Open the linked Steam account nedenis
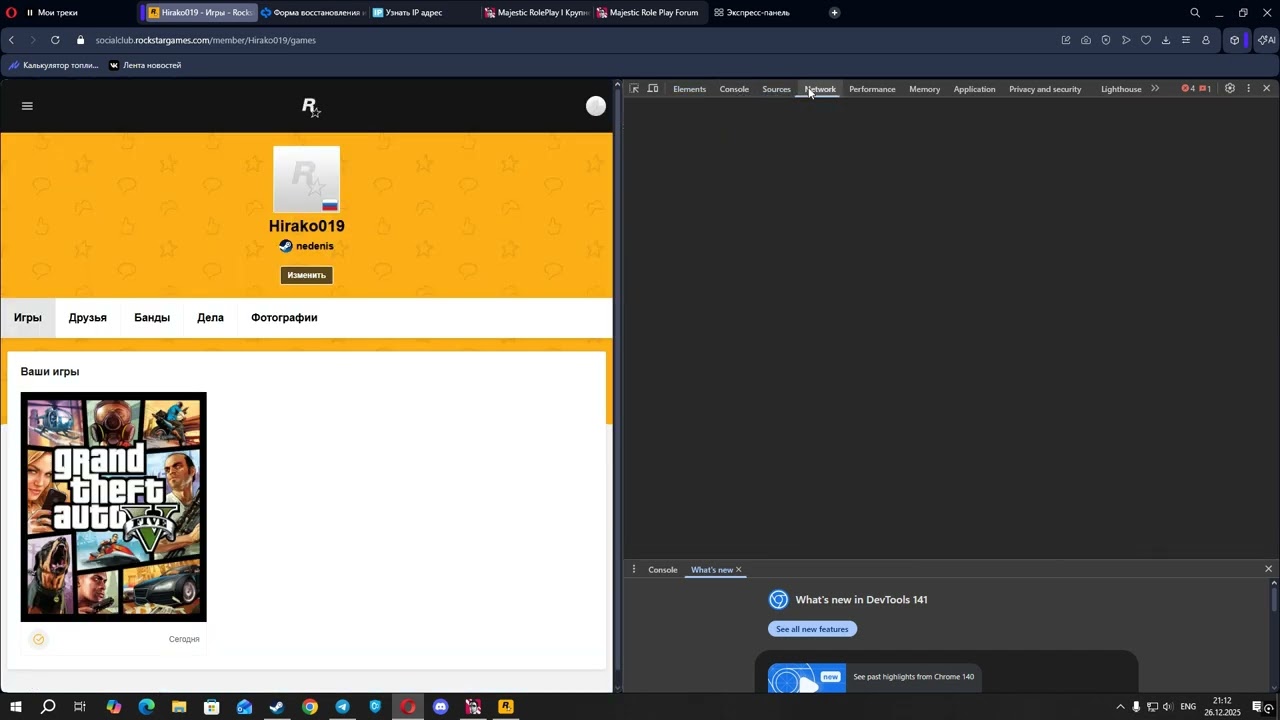The width and height of the screenshot is (1280, 720). pyautogui.click(x=307, y=246)
